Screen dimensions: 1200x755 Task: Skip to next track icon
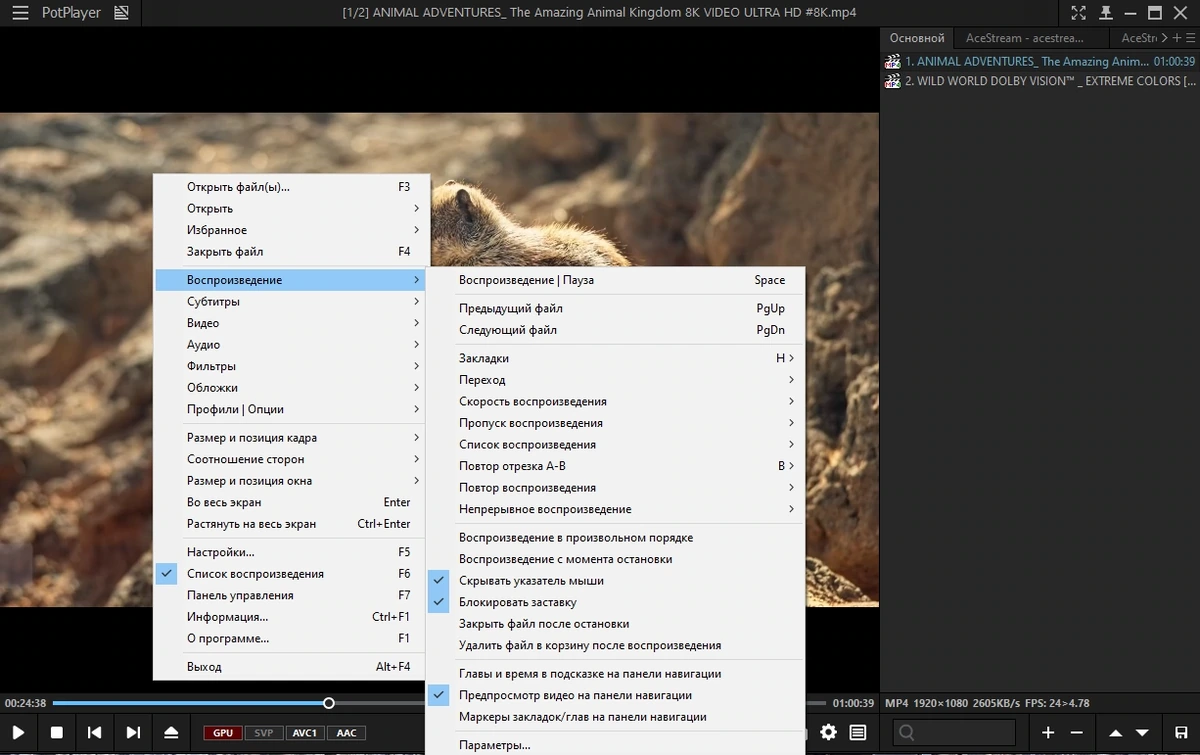point(133,733)
